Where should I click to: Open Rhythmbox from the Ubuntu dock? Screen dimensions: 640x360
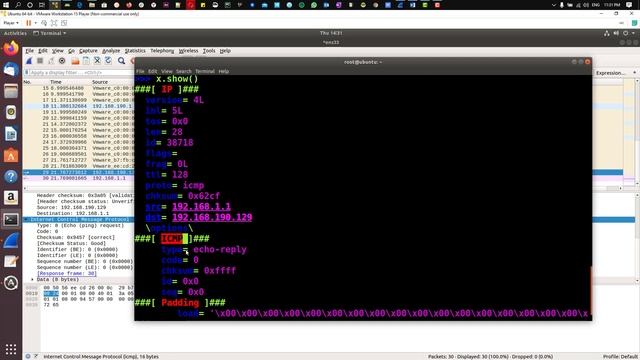point(11,112)
